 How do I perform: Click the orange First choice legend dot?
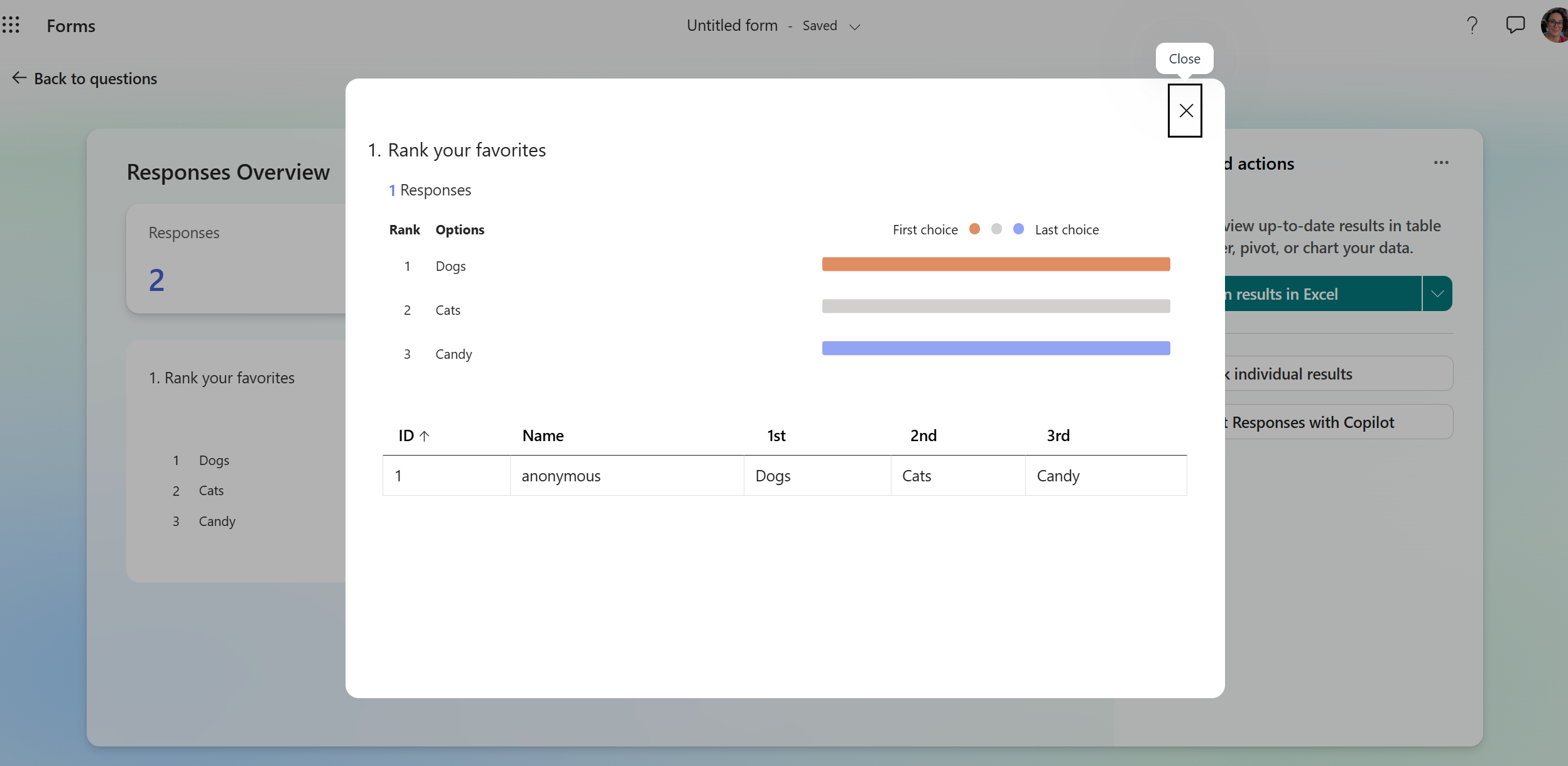974,229
